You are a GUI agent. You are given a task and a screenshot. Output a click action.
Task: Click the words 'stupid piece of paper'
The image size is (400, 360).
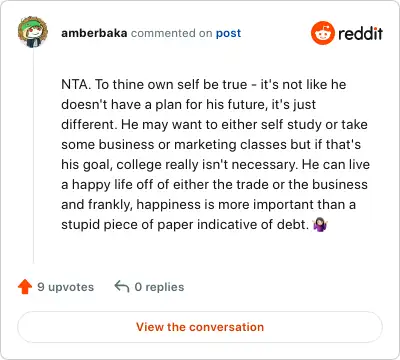(128, 225)
